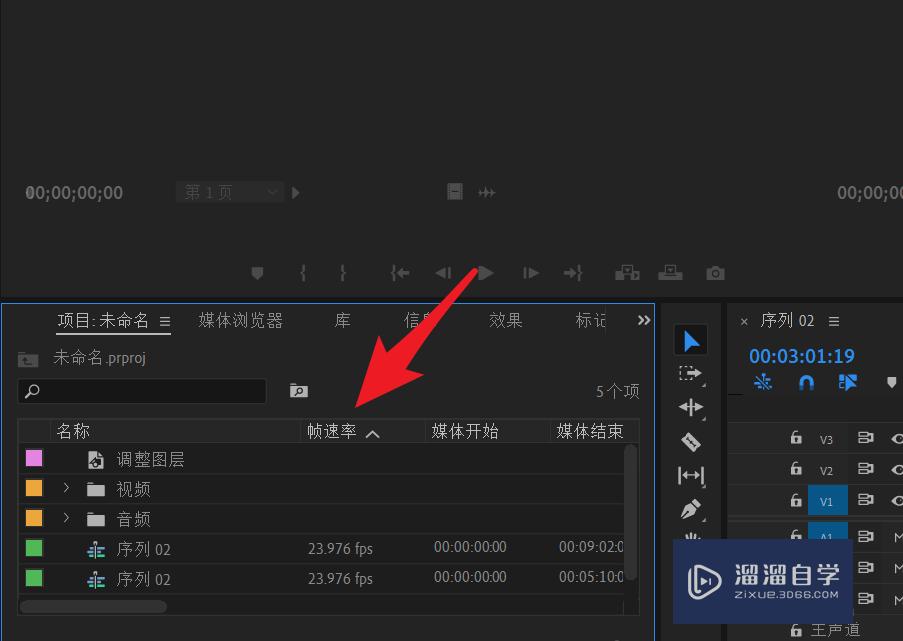903x641 pixels.
Task: Open the 效果 panel tab
Action: click(x=506, y=320)
